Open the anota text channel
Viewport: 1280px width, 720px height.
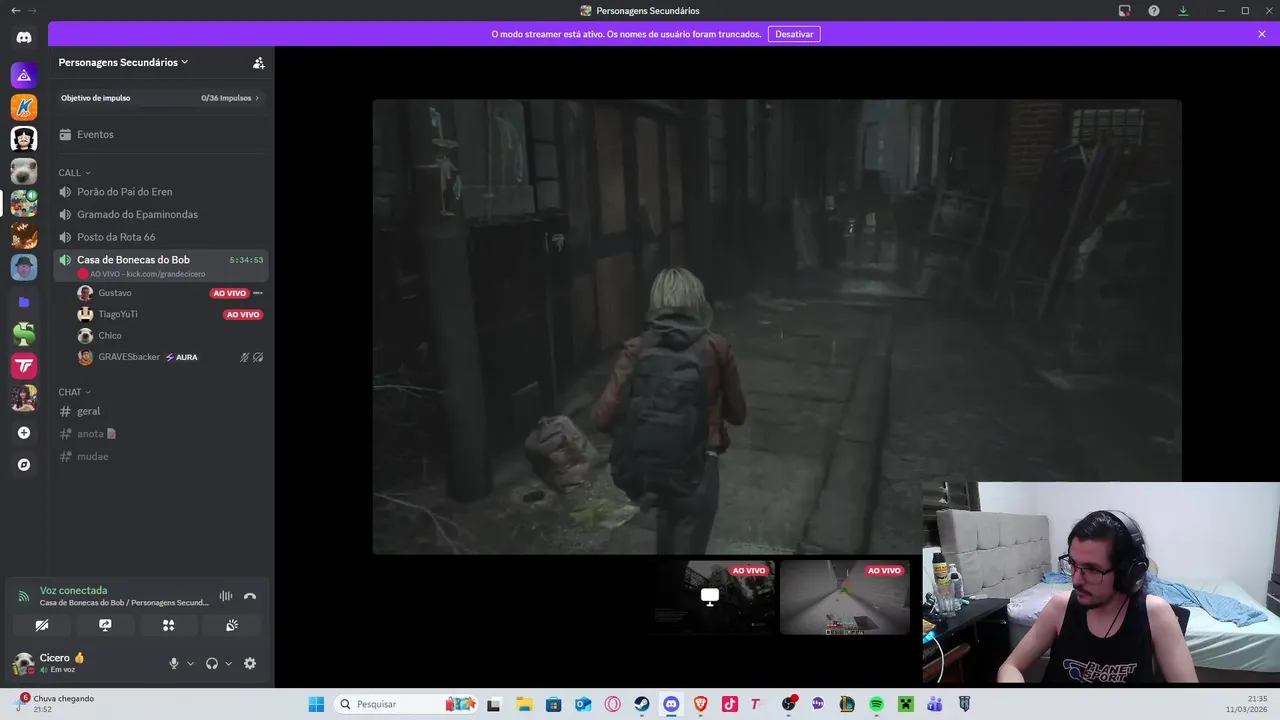pos(160,434)
